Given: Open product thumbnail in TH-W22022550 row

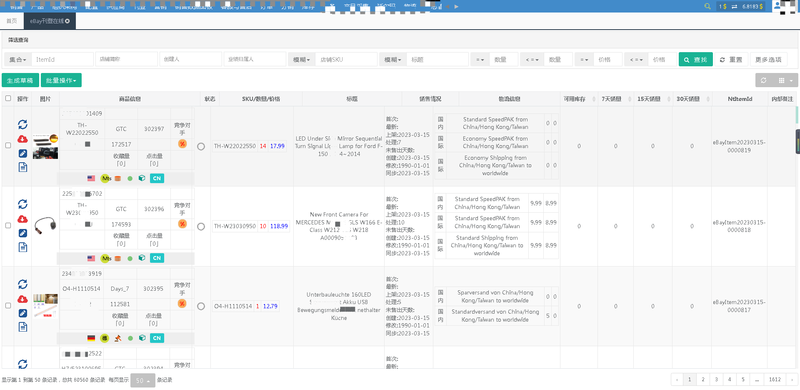Looking at the screenshot, I should point(45,147).
